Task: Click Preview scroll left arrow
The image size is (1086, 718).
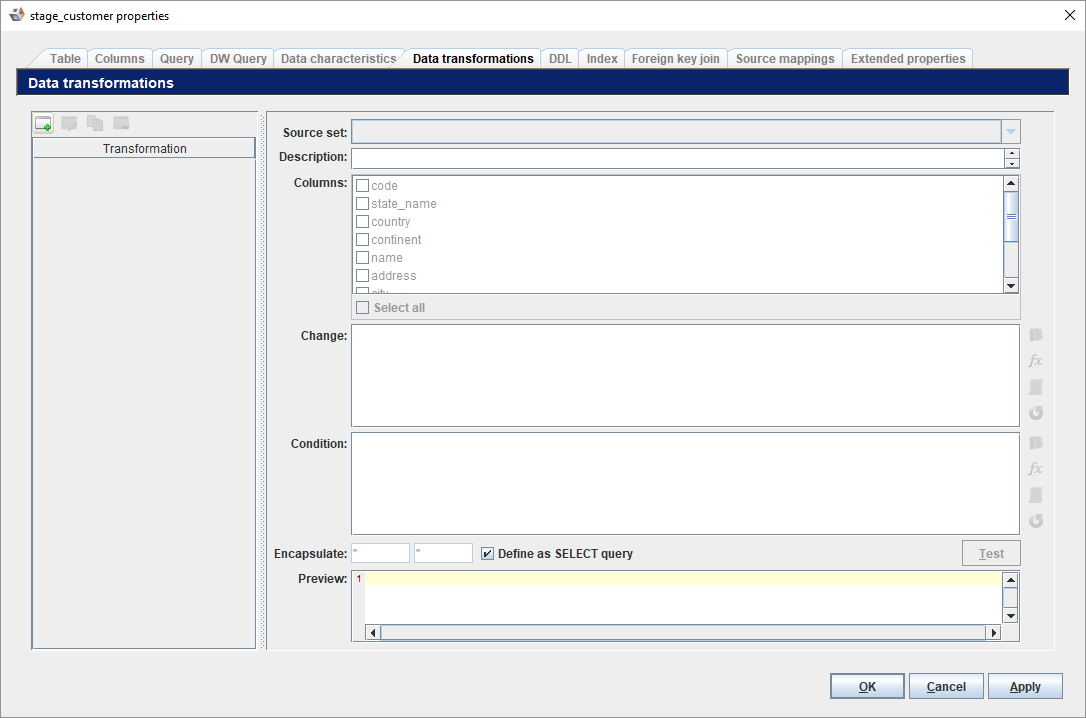Action: tap(373, 632)
